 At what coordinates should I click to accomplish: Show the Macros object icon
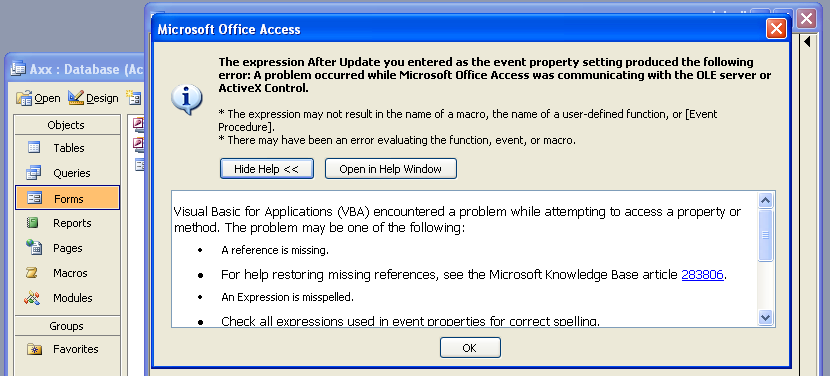(x=33, y=273)
